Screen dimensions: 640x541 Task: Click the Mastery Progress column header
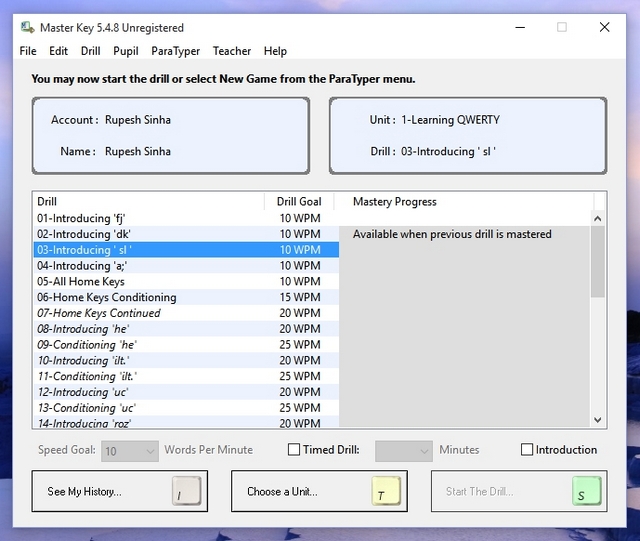[464, 202]
